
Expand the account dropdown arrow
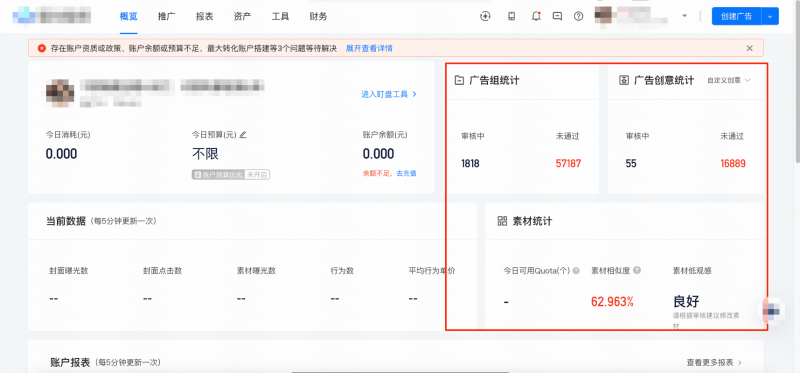[x=685, y=16]
